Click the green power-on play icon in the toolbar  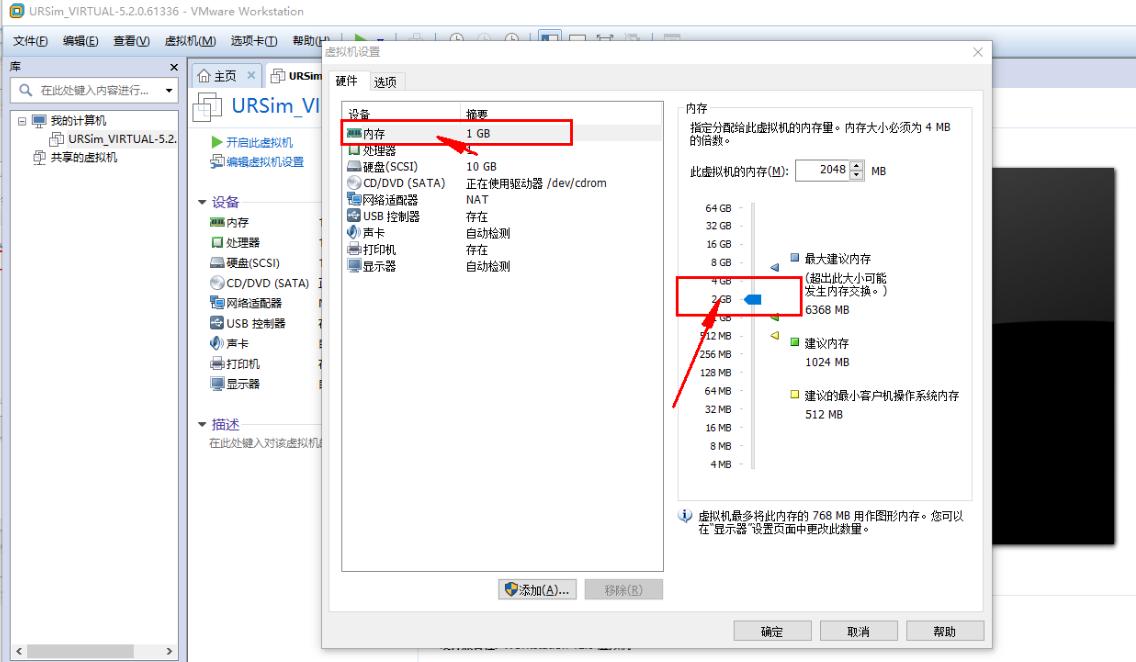tap(359, 37)
